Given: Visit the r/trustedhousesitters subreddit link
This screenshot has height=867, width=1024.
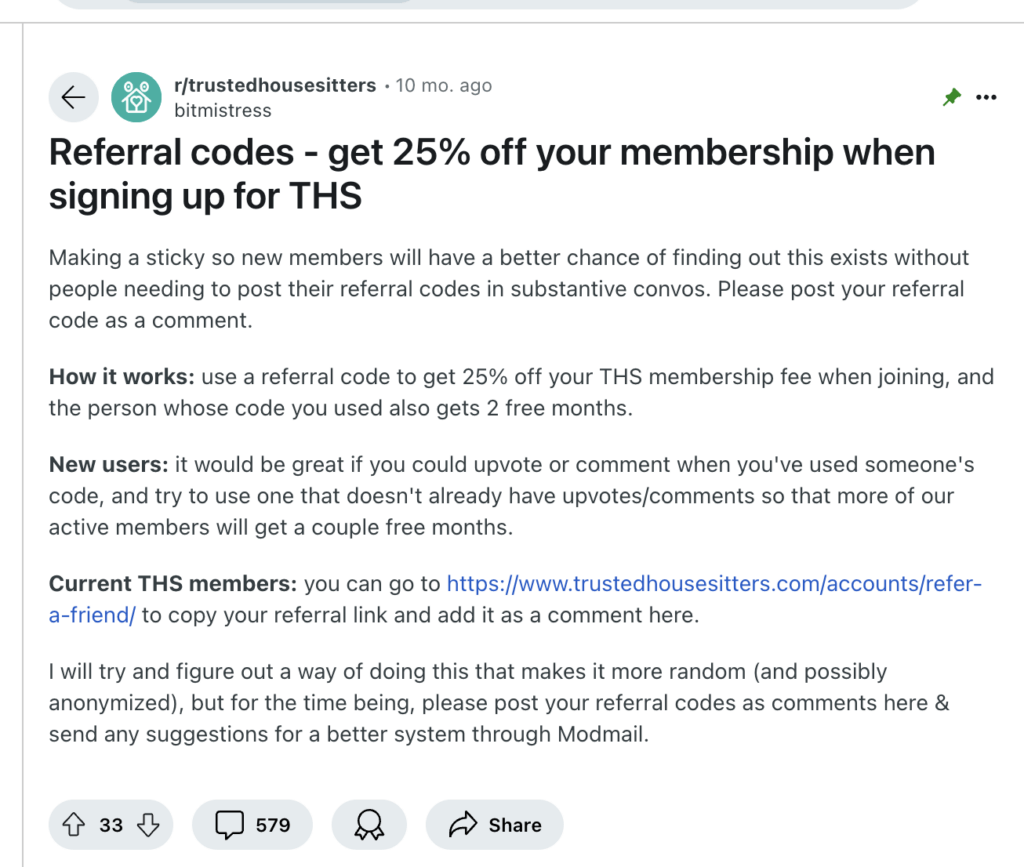Looking at the screenshot, I should (x=275, y=86).
